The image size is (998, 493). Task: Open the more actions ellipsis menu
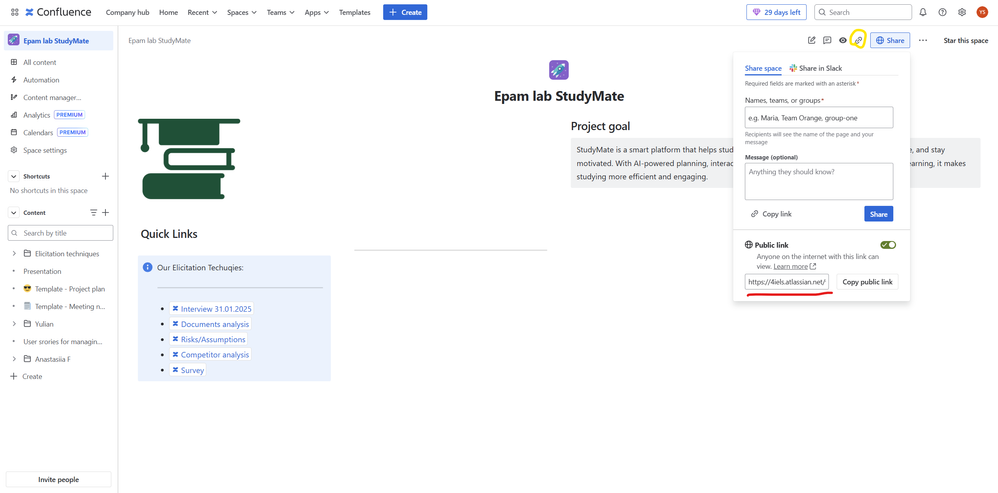pyautogui.click(x=923, y=40)
